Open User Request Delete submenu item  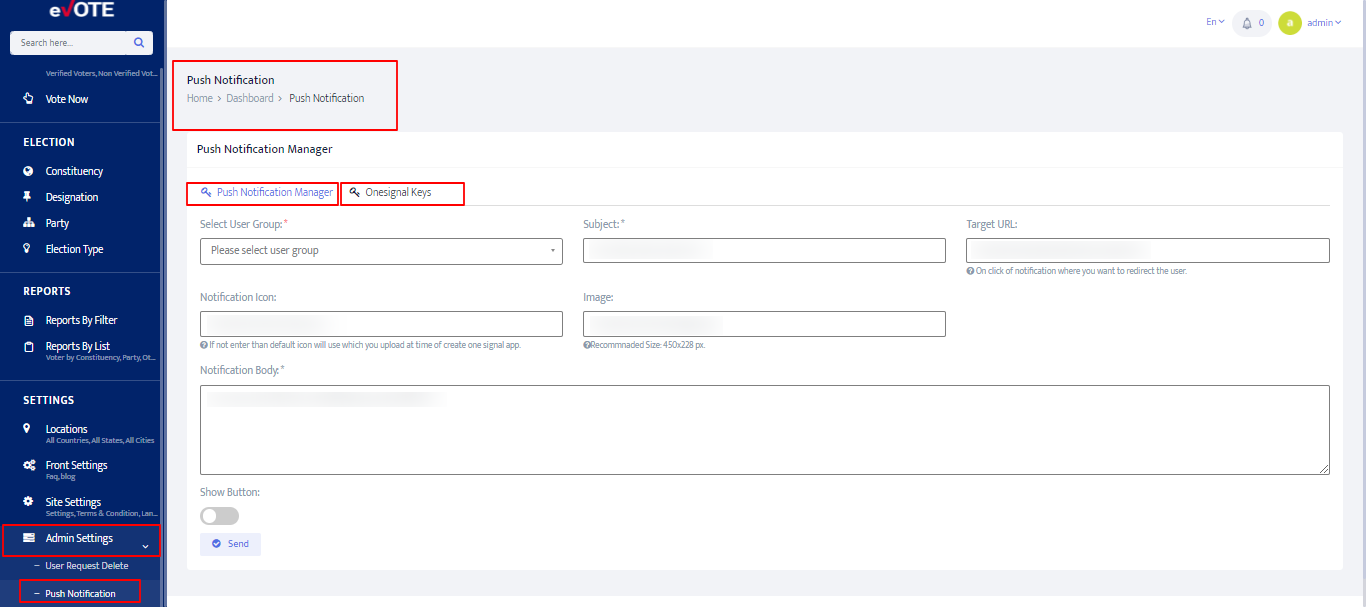tap(86, 566)
